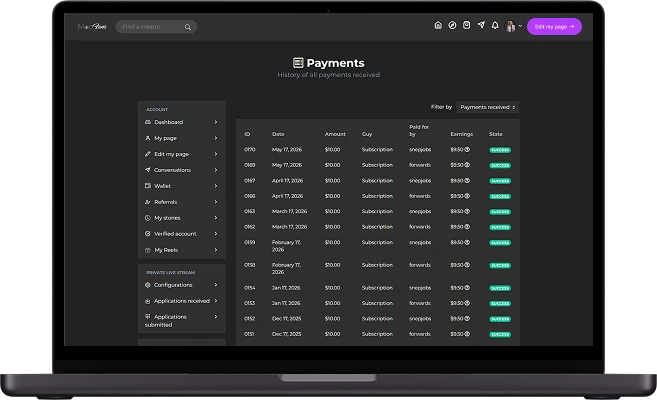Expand the Configurations chevron arrow
This screenshot has height=401, width=657.
pos(216,285)
